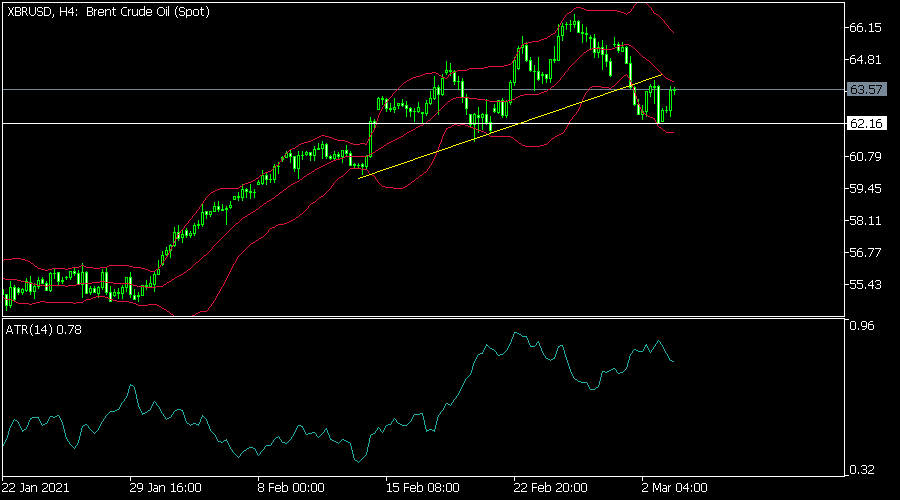The width and height of the screenshot is (900, 500).
Task: Click the 29 Jan 16:00 date label
Action: coord(165,488)
